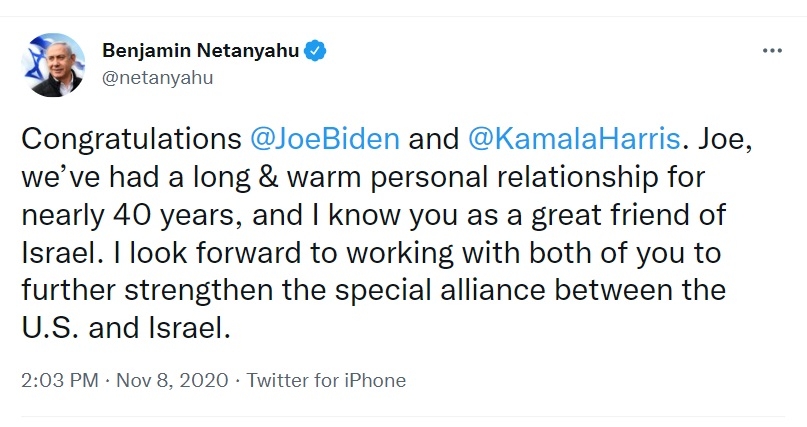Click the 2:03 PM timestamp
Image resolution: width=807 pixels, height=427 pixels.
coord(56,380)
